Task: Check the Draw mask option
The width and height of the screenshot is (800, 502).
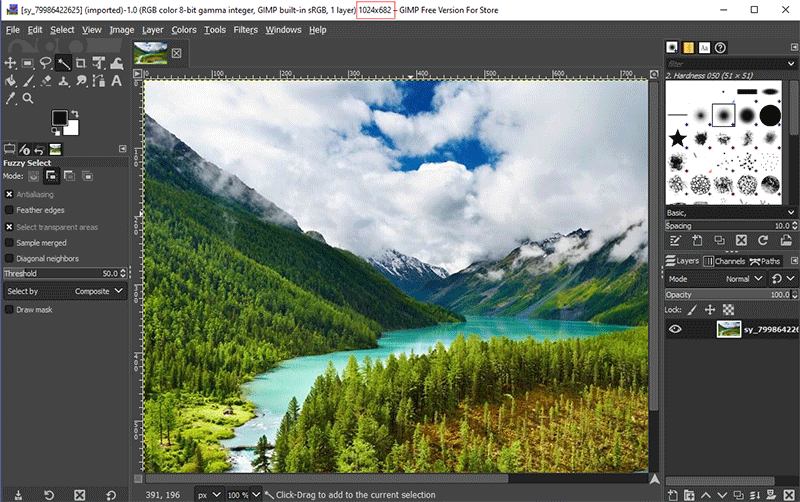Action: (x=9, y=310)
